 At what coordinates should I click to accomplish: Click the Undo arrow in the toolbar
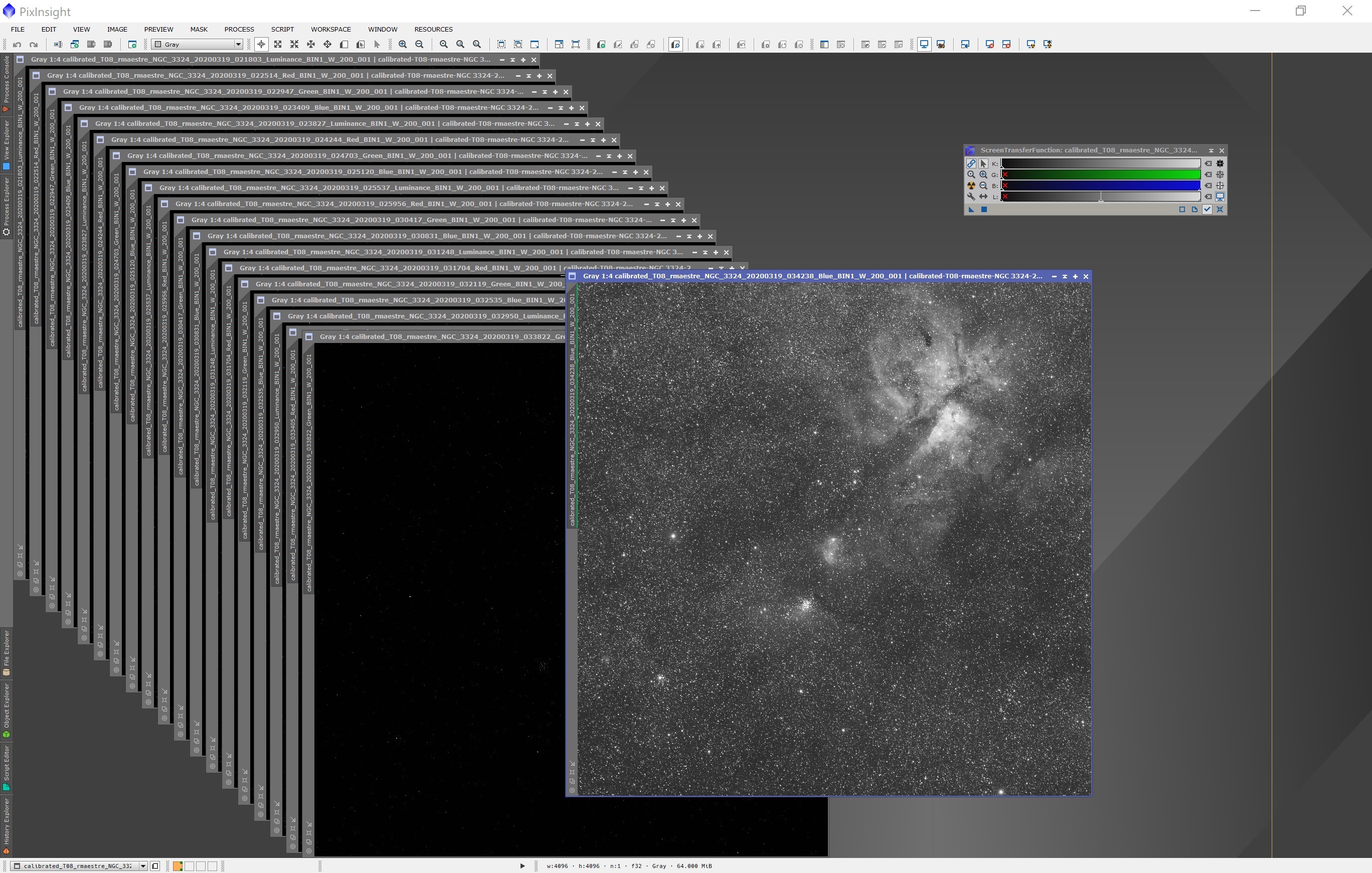17,45
